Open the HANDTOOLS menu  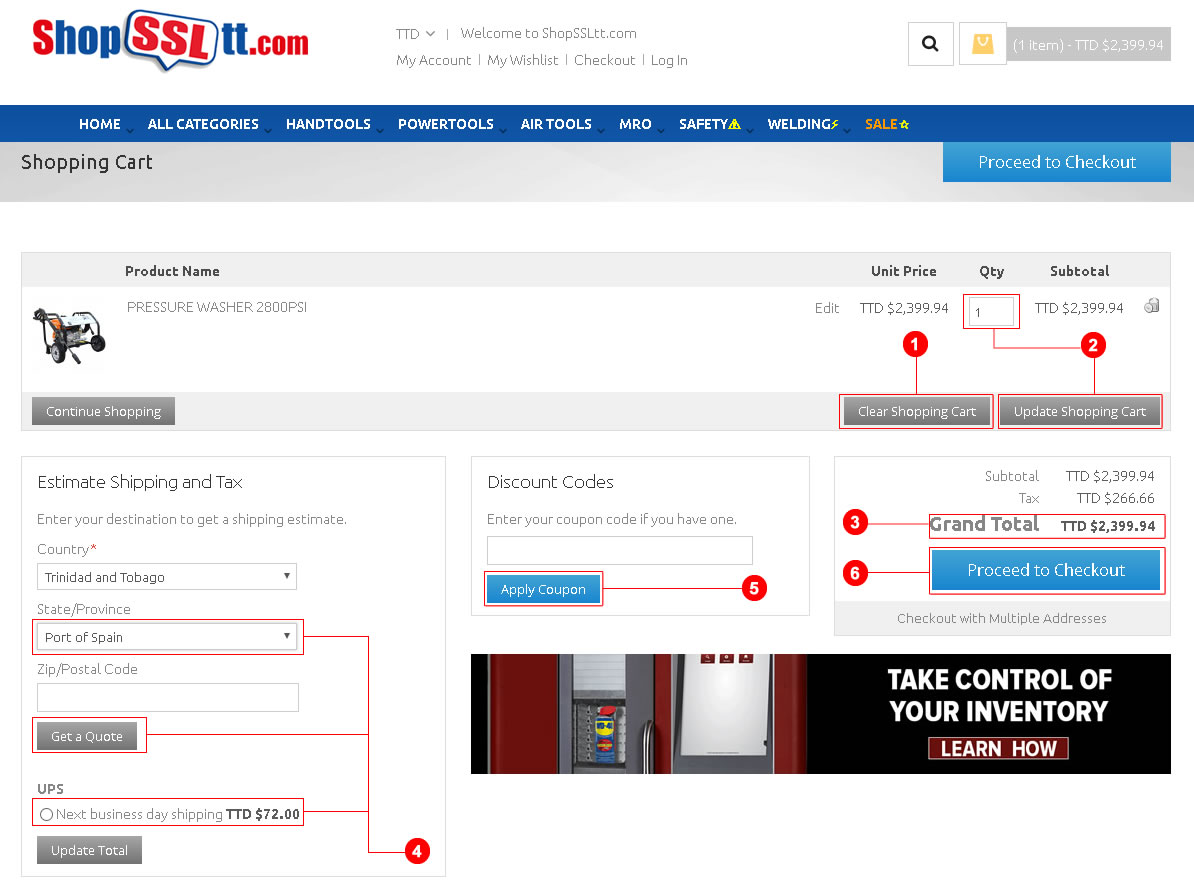pos(328,124)
